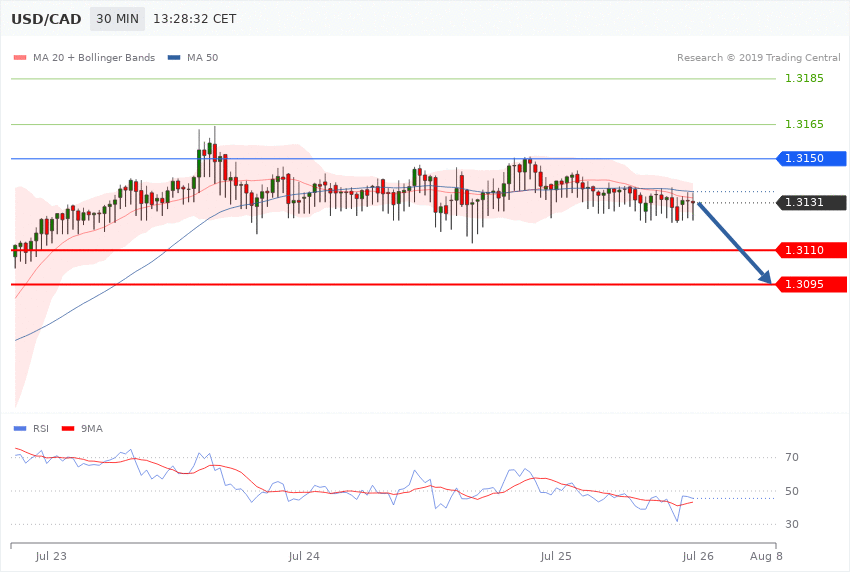Click the Jul 26 date axis label
The image size is (850, 576).
point(698,556)
